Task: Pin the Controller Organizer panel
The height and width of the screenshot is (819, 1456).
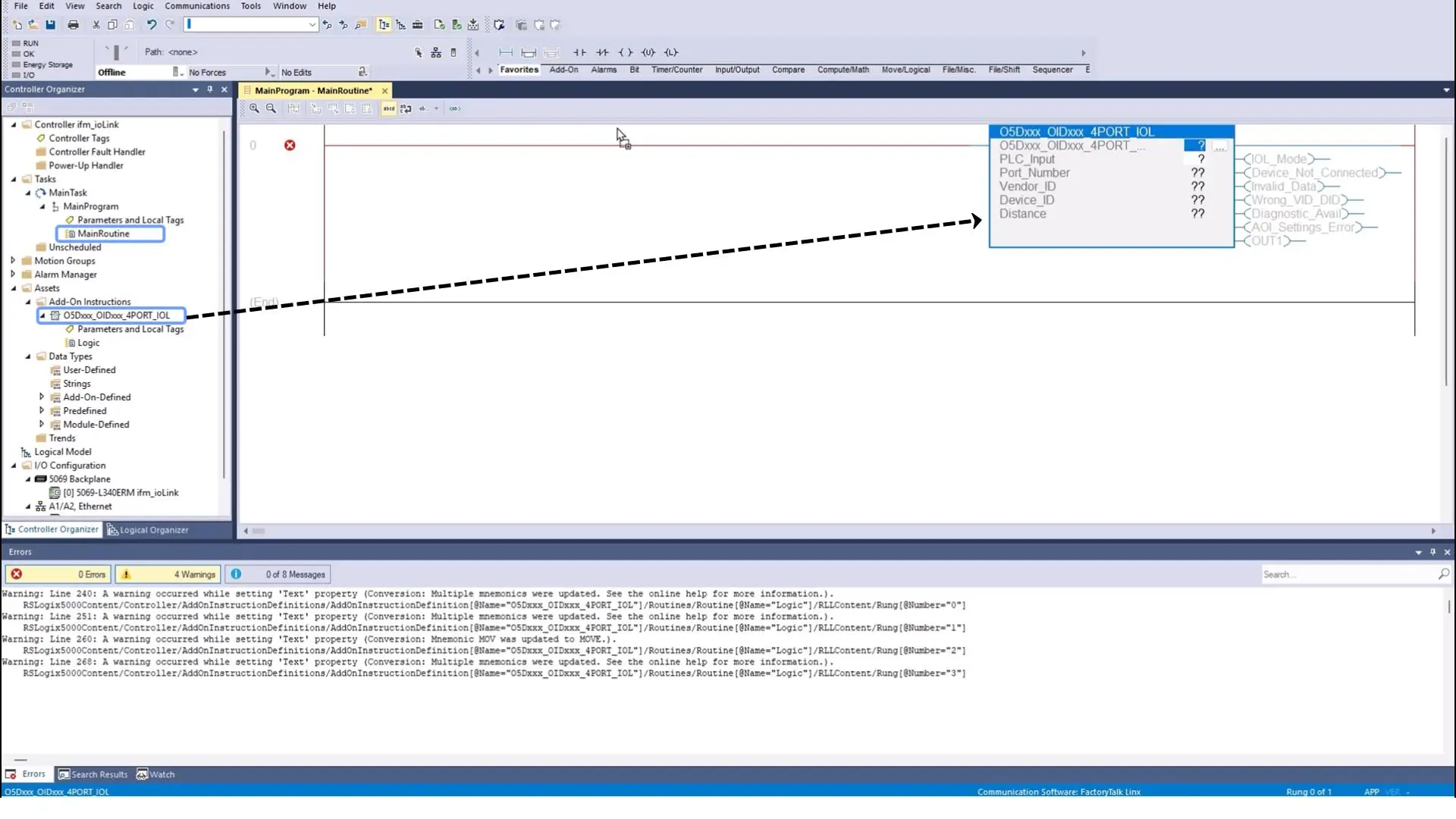Action: pyautogui.click(x=210, y=89)
